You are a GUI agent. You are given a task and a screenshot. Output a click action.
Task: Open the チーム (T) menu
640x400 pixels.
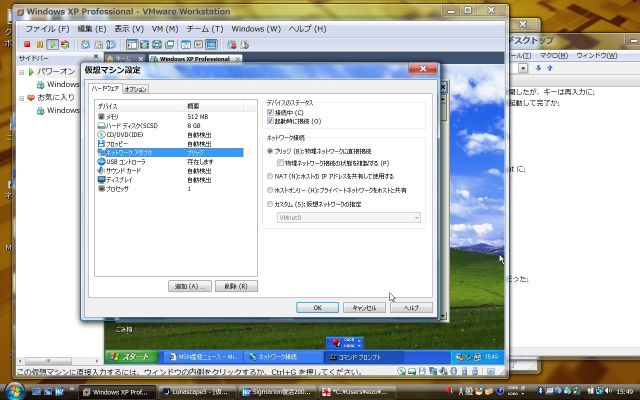205,29
